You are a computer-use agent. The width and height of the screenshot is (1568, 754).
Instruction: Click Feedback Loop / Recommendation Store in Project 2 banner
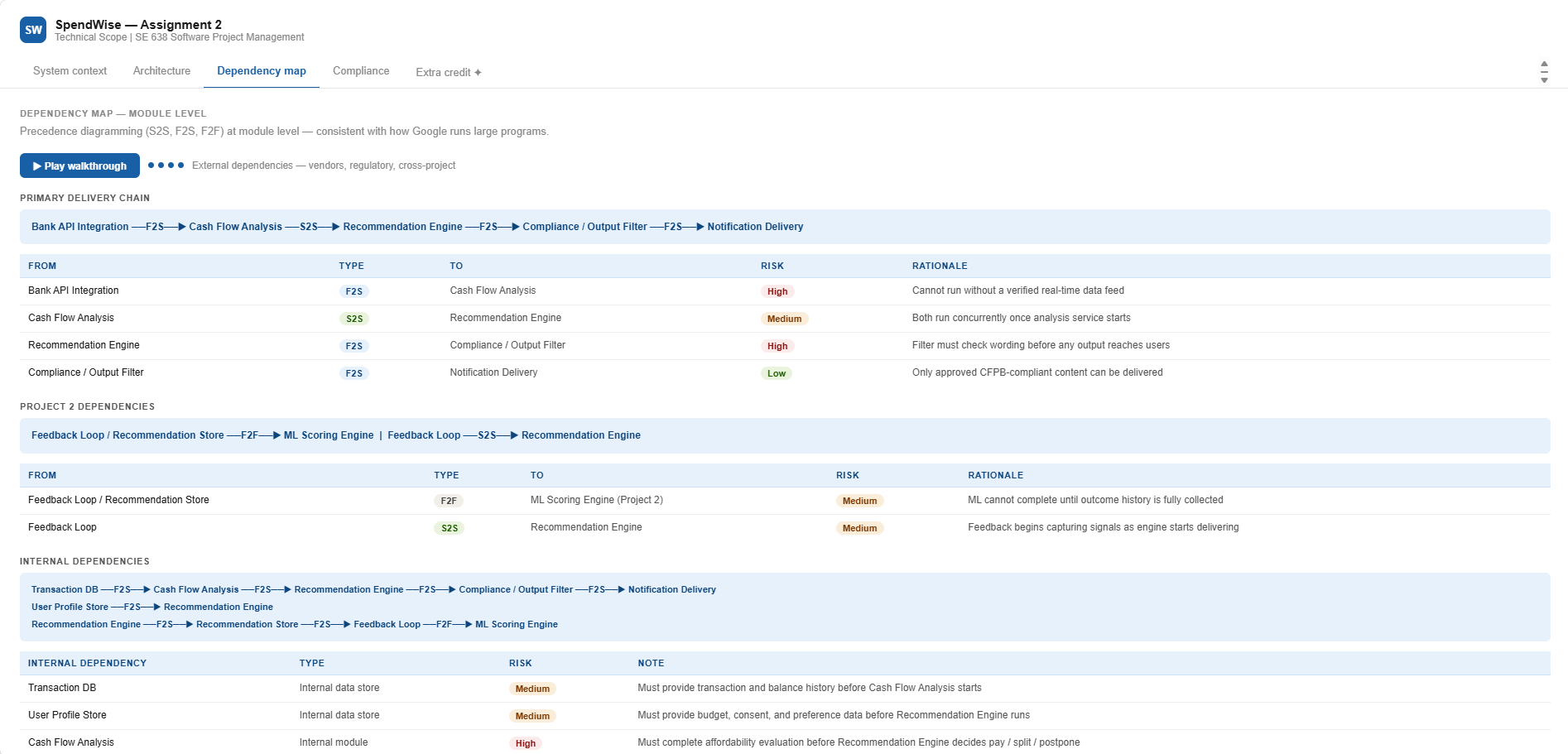point(127,435)
